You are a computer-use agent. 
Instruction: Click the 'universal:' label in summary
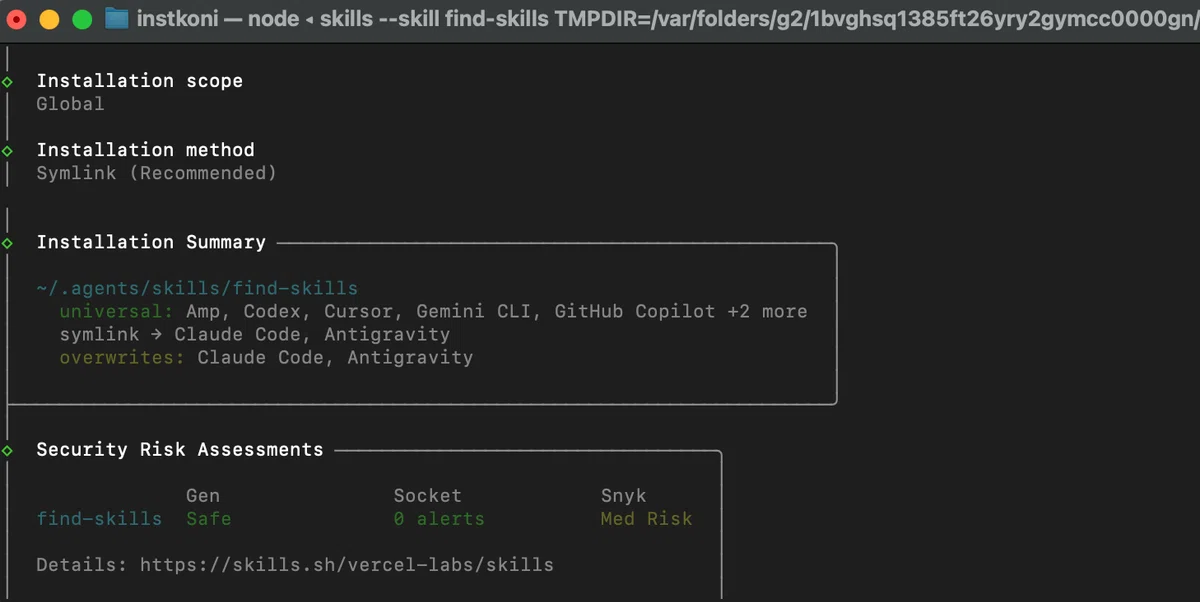(117, 311)
